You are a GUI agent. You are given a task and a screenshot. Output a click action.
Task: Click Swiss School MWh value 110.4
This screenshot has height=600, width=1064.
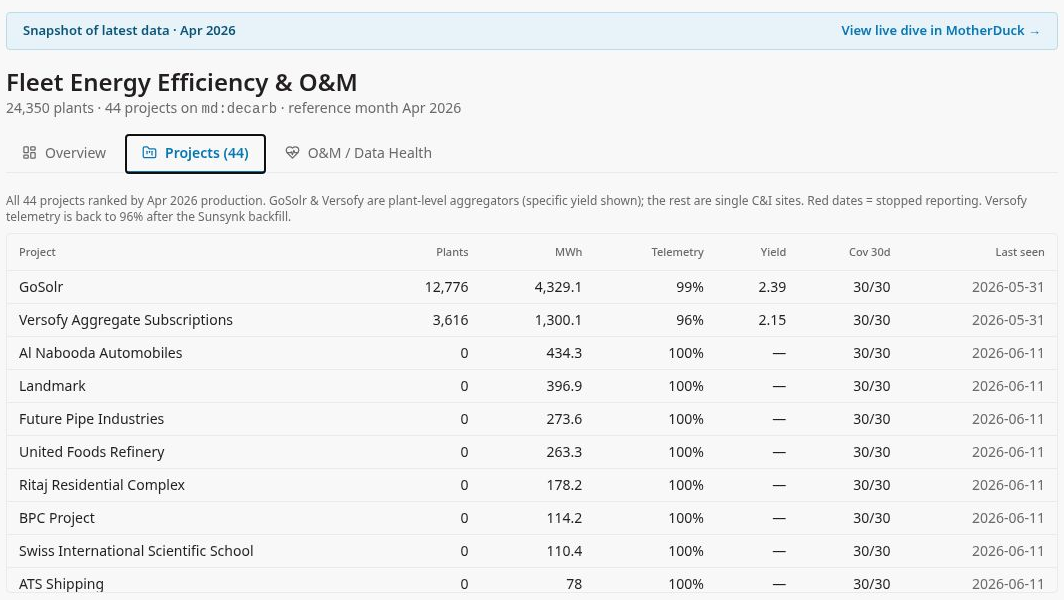564,551
